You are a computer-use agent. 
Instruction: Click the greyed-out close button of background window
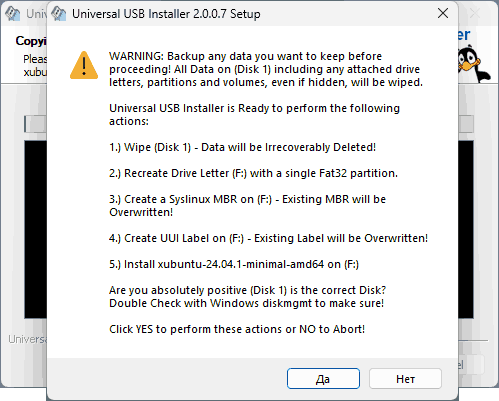(475, 14)
